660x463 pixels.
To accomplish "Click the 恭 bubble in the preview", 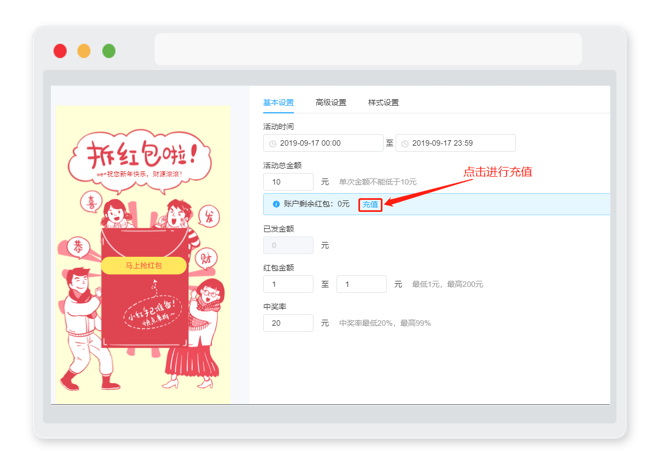I will point(78,247).
